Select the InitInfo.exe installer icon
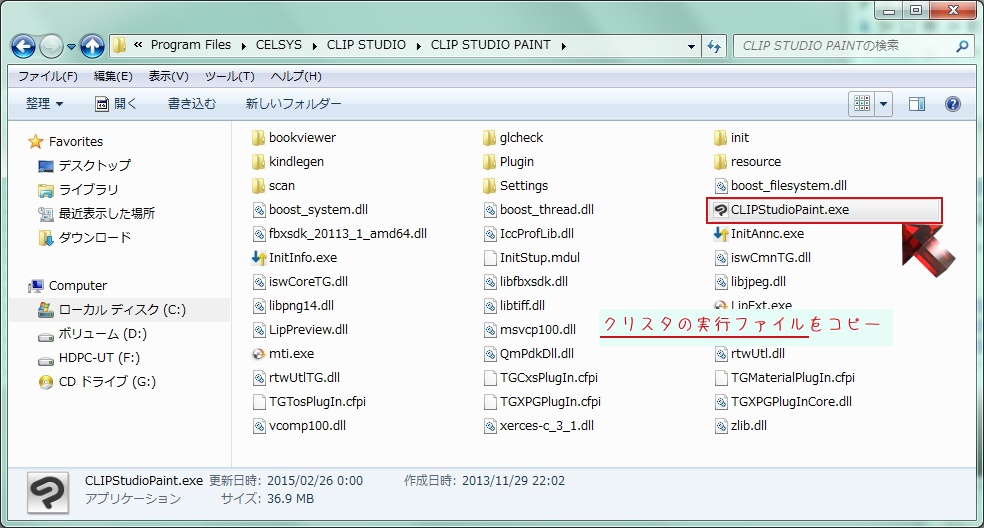 click(x=259, y=257)
